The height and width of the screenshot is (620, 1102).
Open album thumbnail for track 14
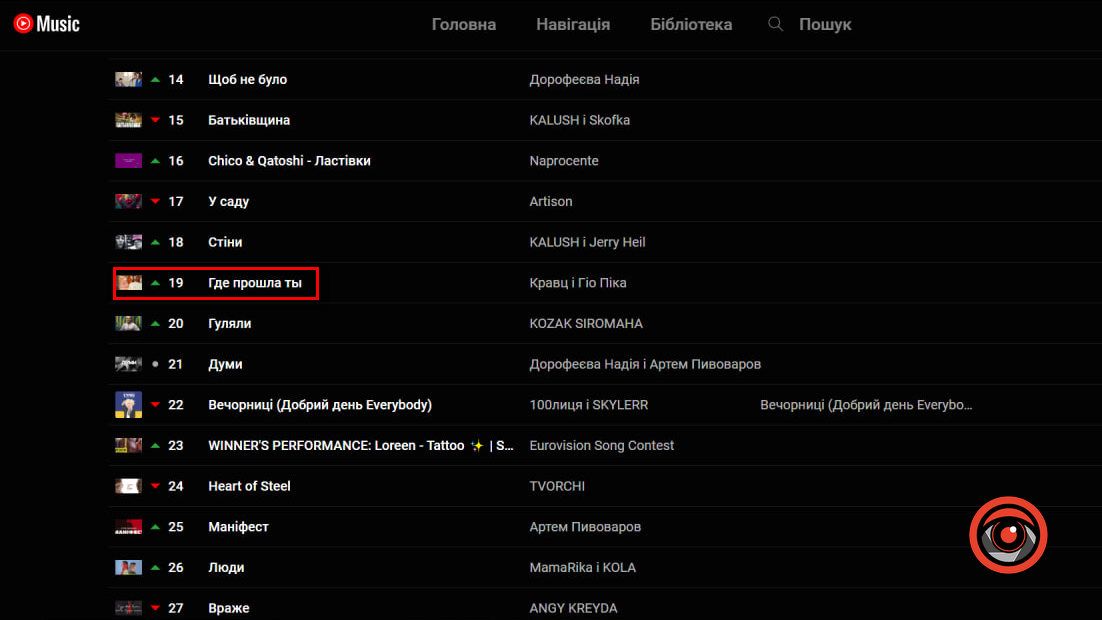tap(128, 80)
